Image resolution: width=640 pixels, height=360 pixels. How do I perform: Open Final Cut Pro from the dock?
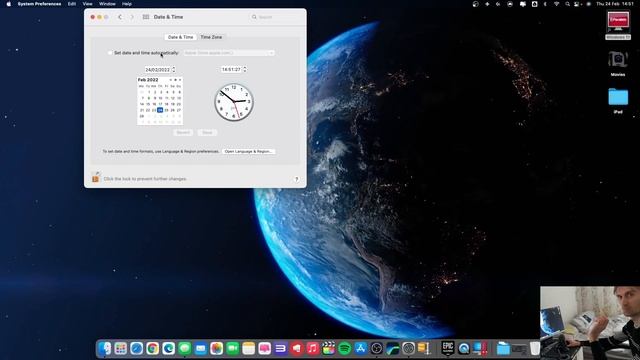tap(329, 348)
